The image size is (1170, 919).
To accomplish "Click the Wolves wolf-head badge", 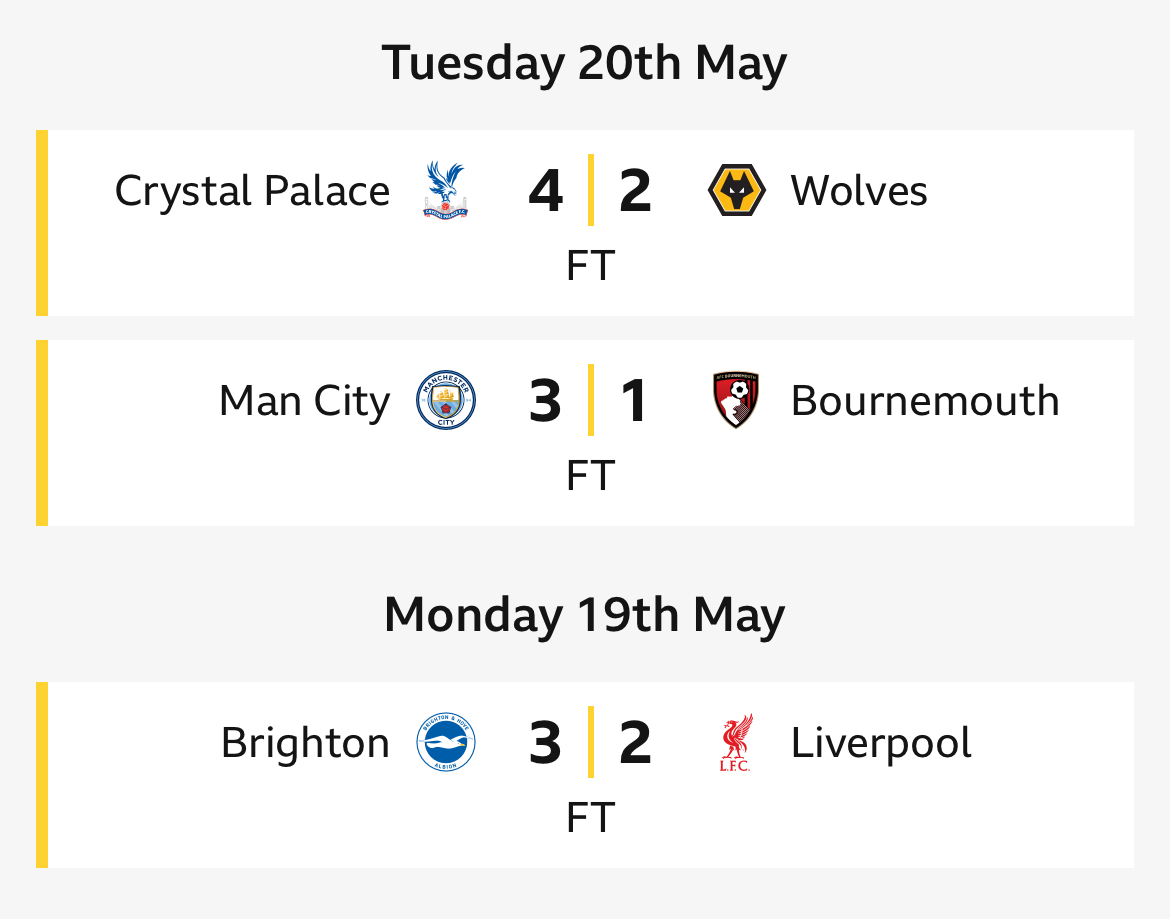I will [x=736, y=190].
